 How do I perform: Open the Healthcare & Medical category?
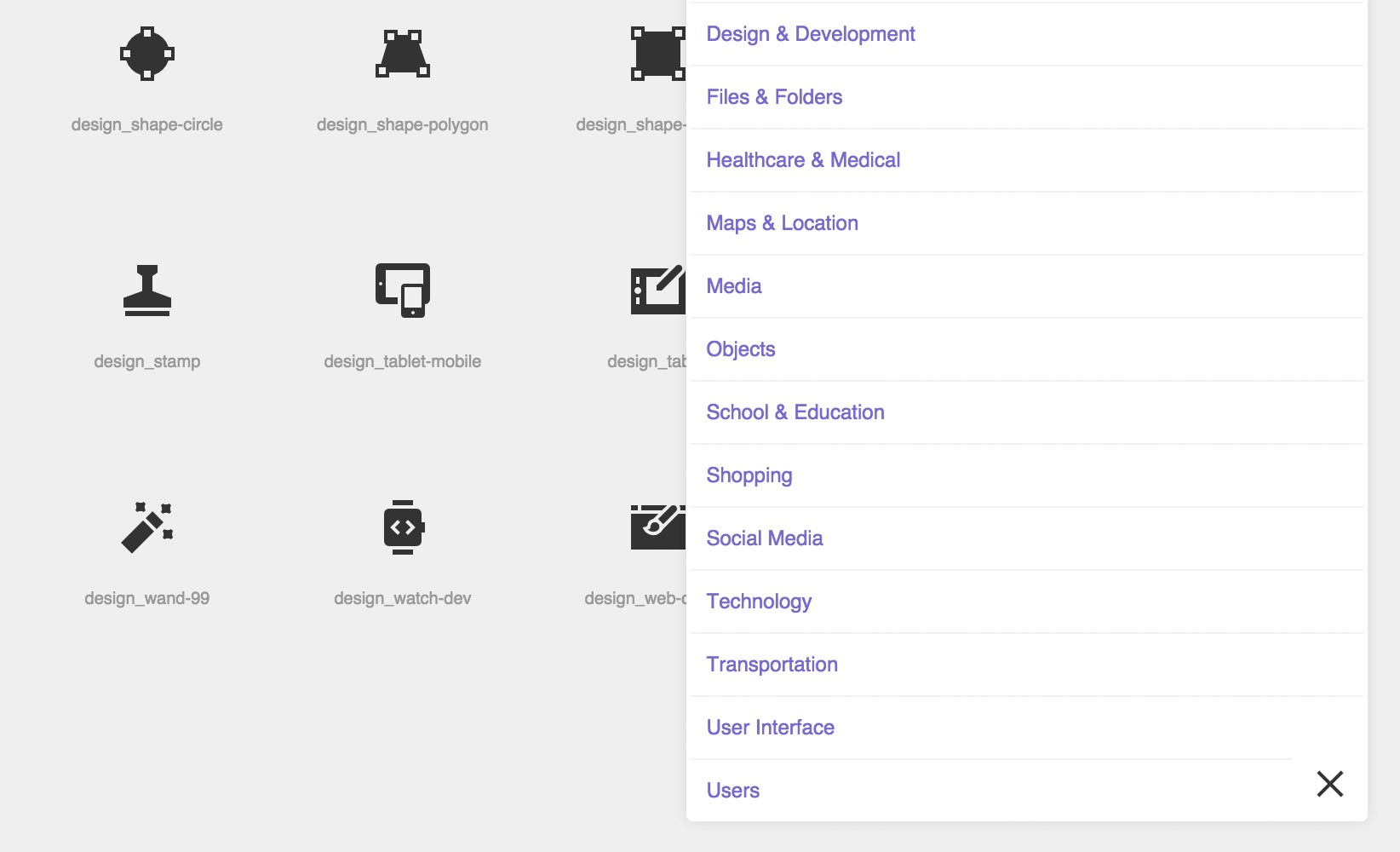(x=803, y=159)
